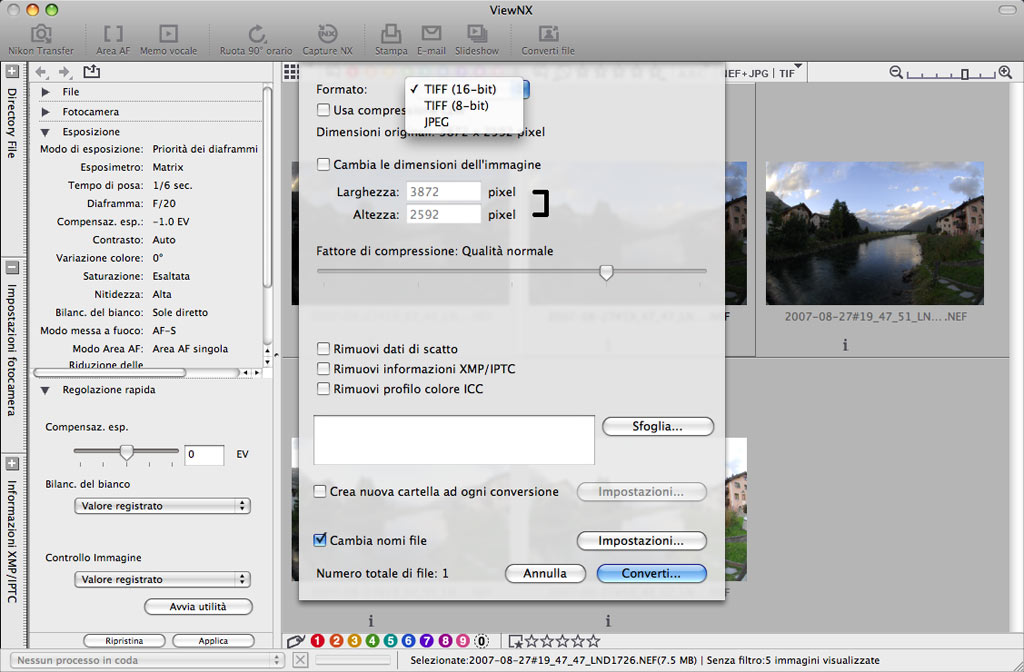
Task: Cancel the queued process with the X icon
Action: 300,660
